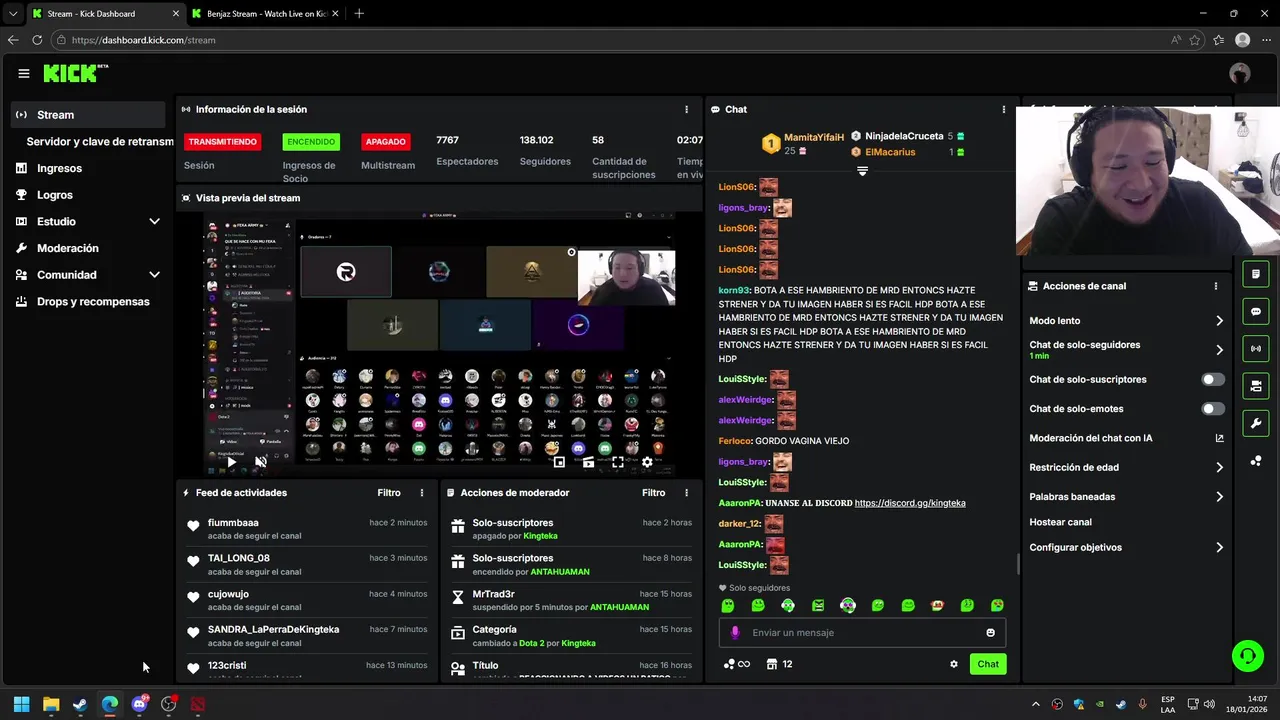The height and width of the screenshot is (720, 1280).
Task: Click the green Chat send button
Action: coord(988,664)
